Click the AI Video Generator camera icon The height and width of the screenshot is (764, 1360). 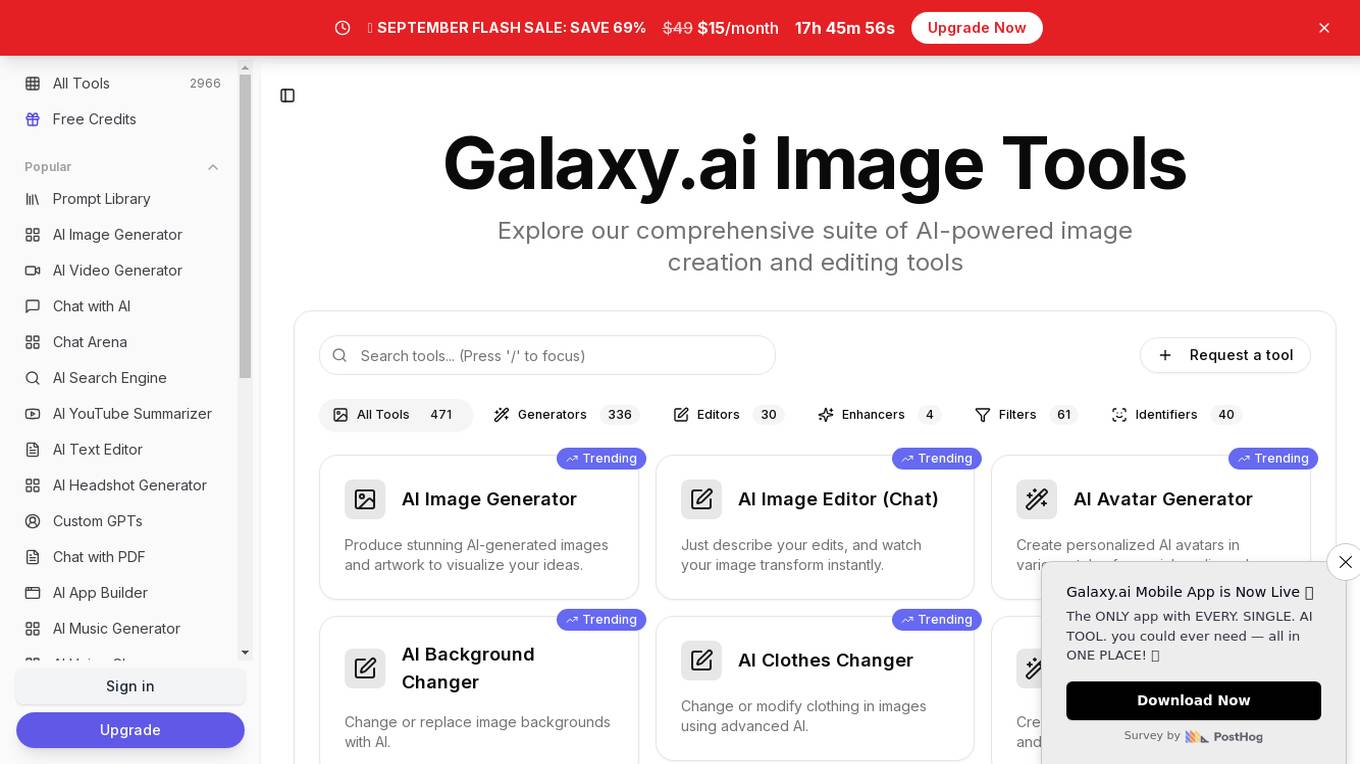click(x=33, y=271)
